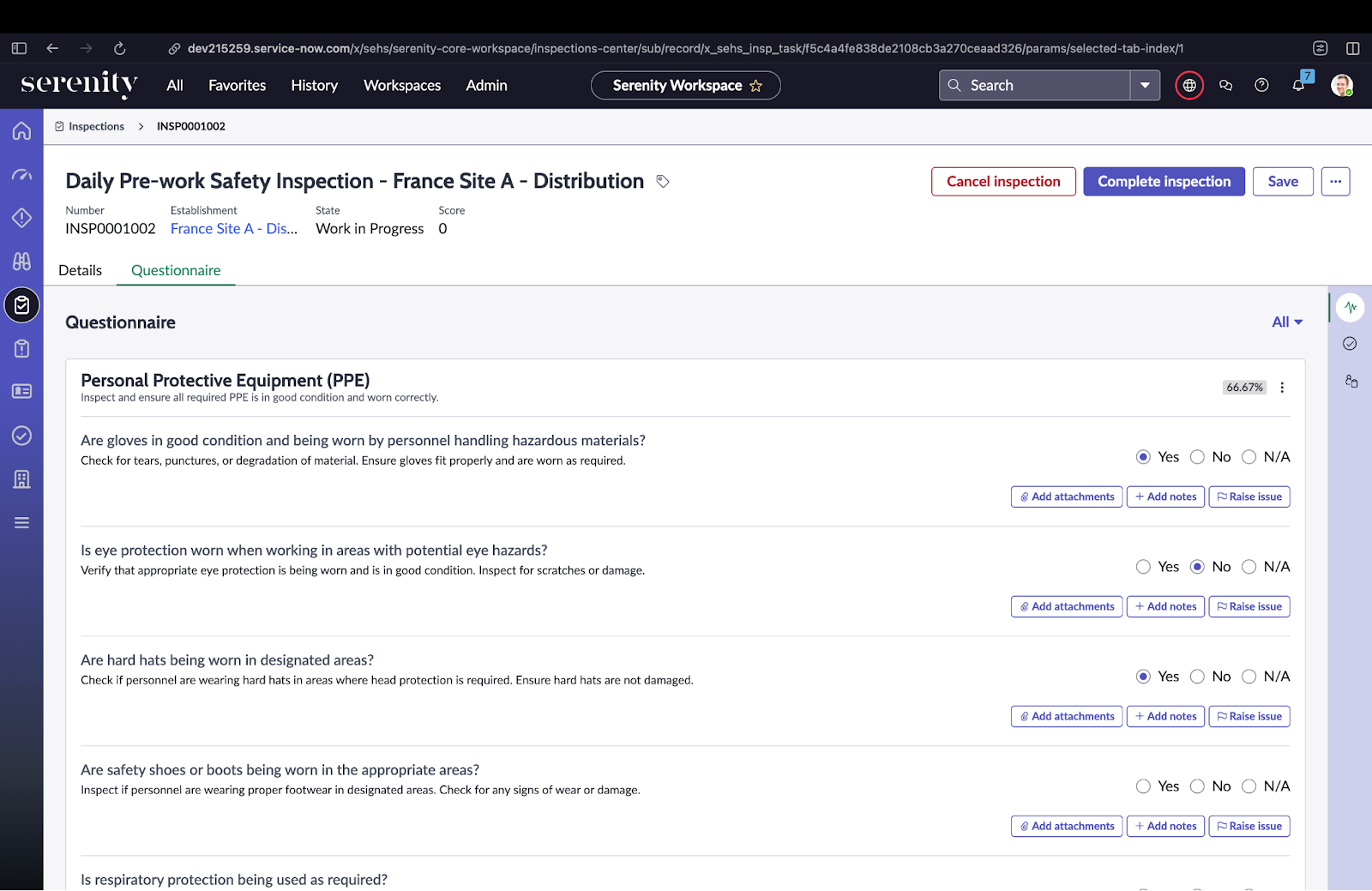Raise issue for gloves question
The width and height of the screenshot is (1372, 891).
[1249, 497]
